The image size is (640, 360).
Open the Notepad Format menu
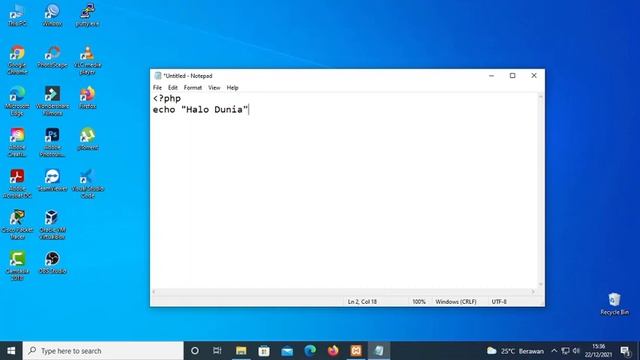tap(193, 88)
